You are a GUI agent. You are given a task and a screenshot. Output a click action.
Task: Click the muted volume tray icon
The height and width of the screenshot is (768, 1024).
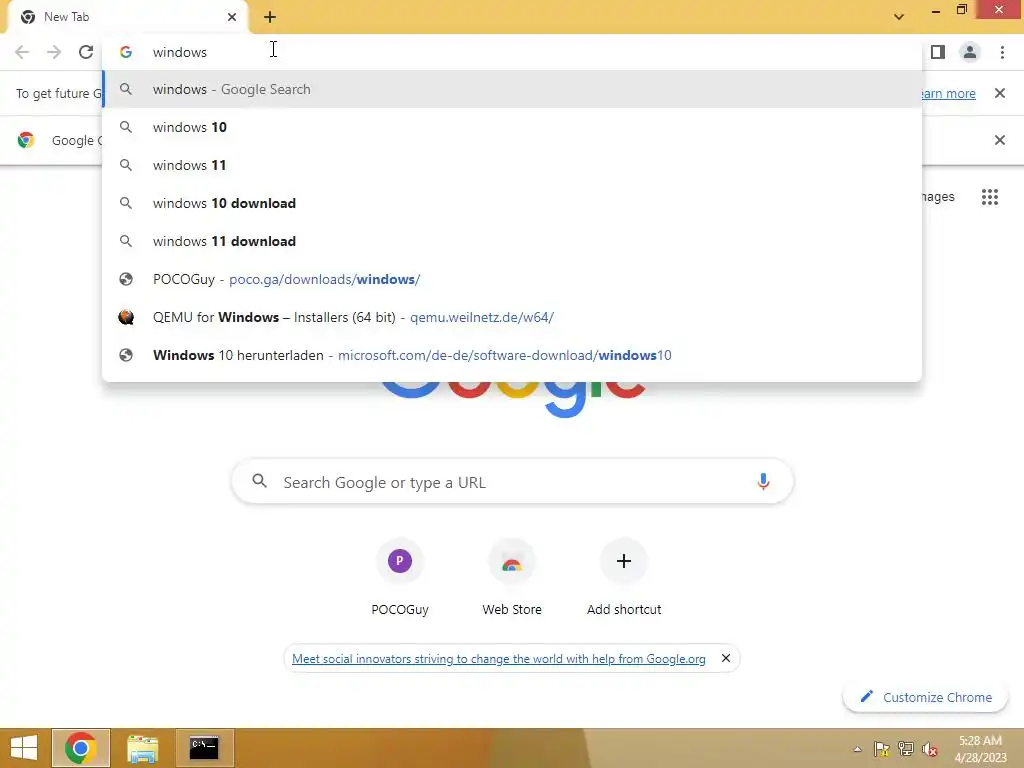tap(929, 749)
